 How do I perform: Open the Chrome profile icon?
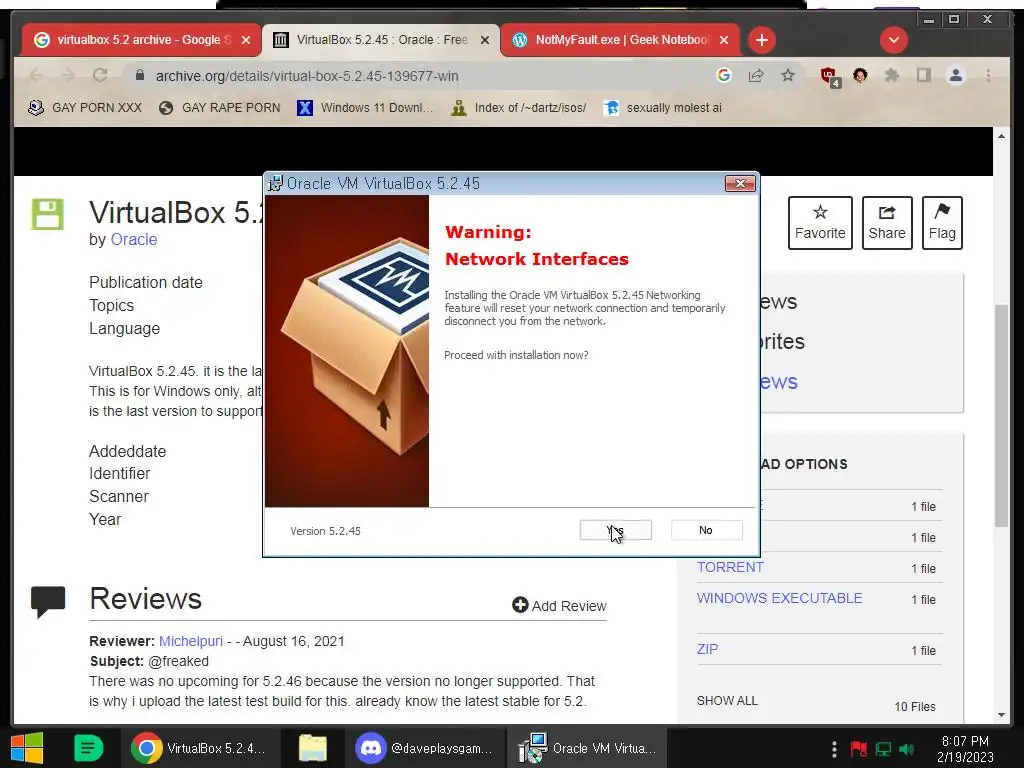[955, 76]
